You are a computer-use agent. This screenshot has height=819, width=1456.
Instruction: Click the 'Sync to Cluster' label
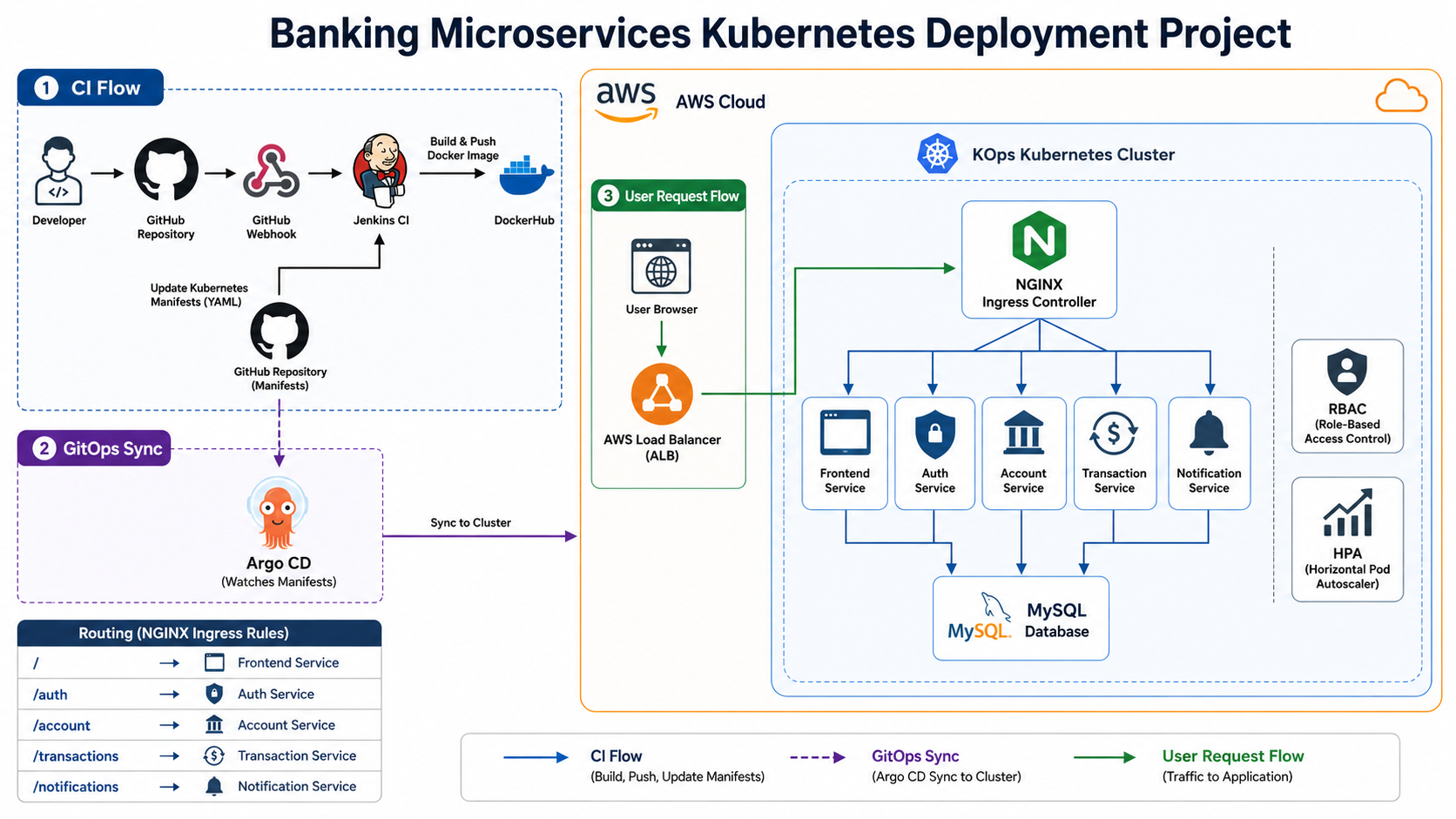(470, 522)
